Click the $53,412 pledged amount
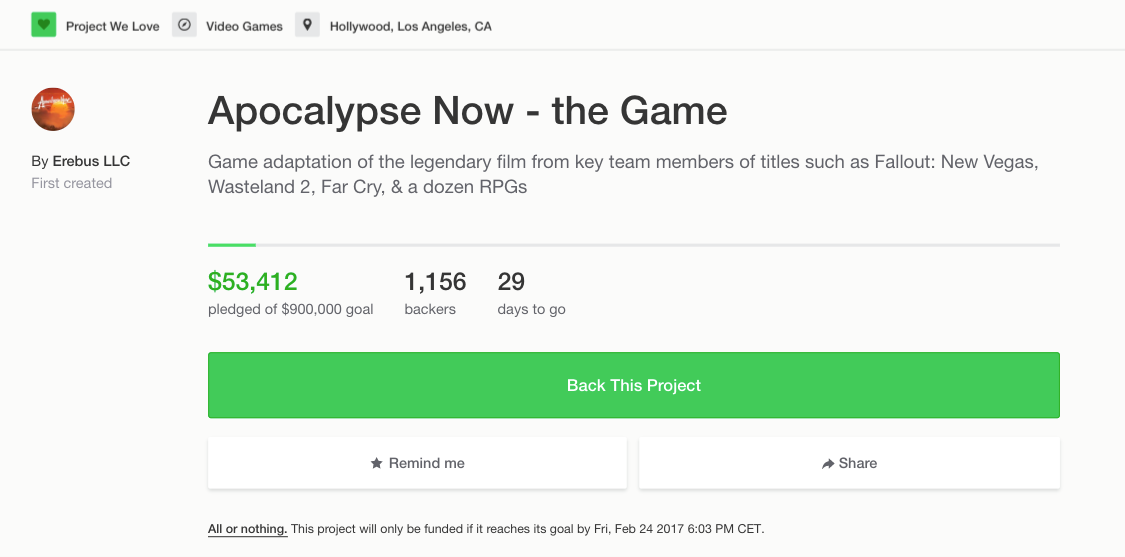 pyautogui.click(x=252, y=282)
